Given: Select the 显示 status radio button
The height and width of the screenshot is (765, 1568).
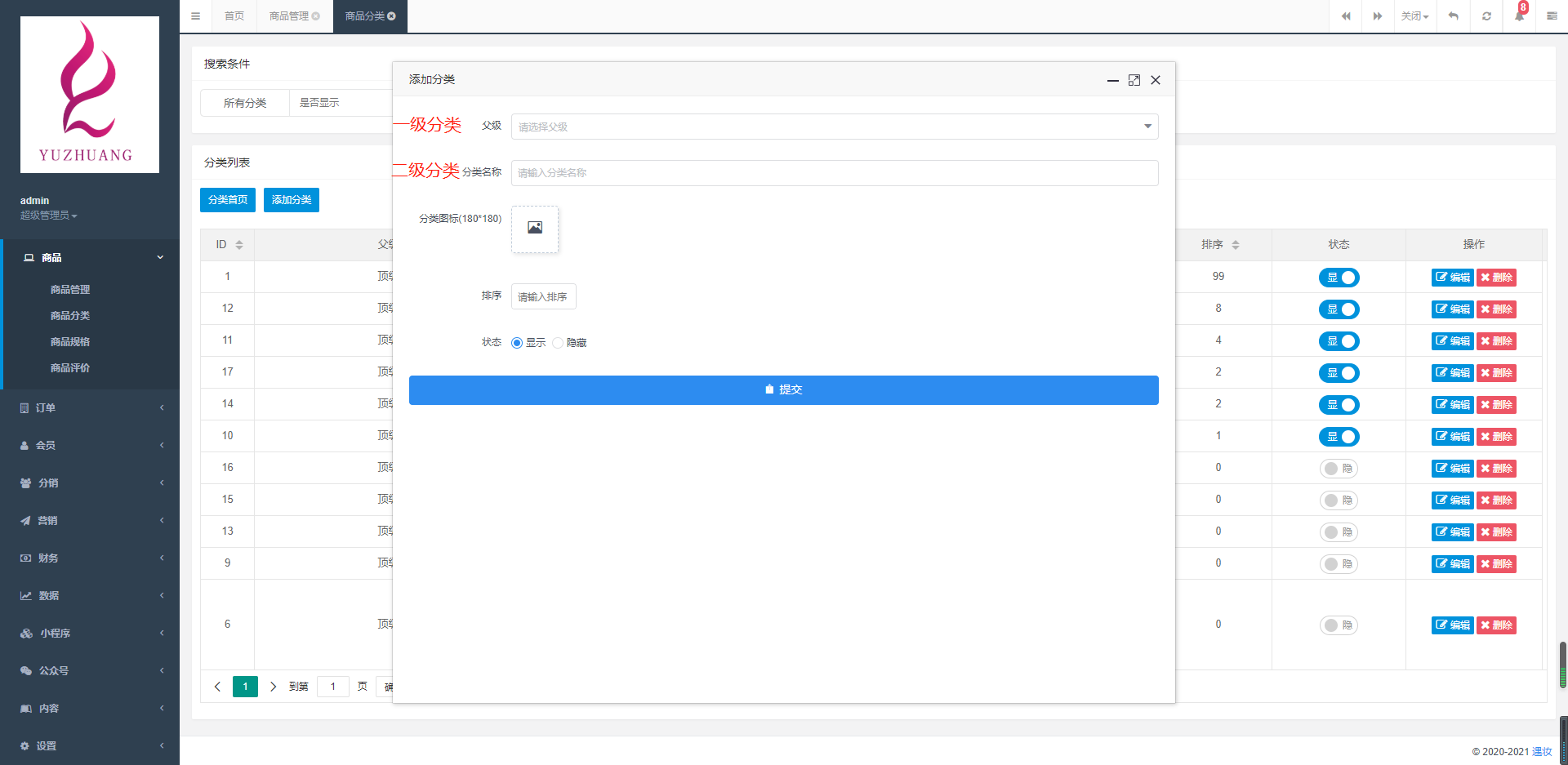Looking at the screenshot, I should [x=517, y=343].
